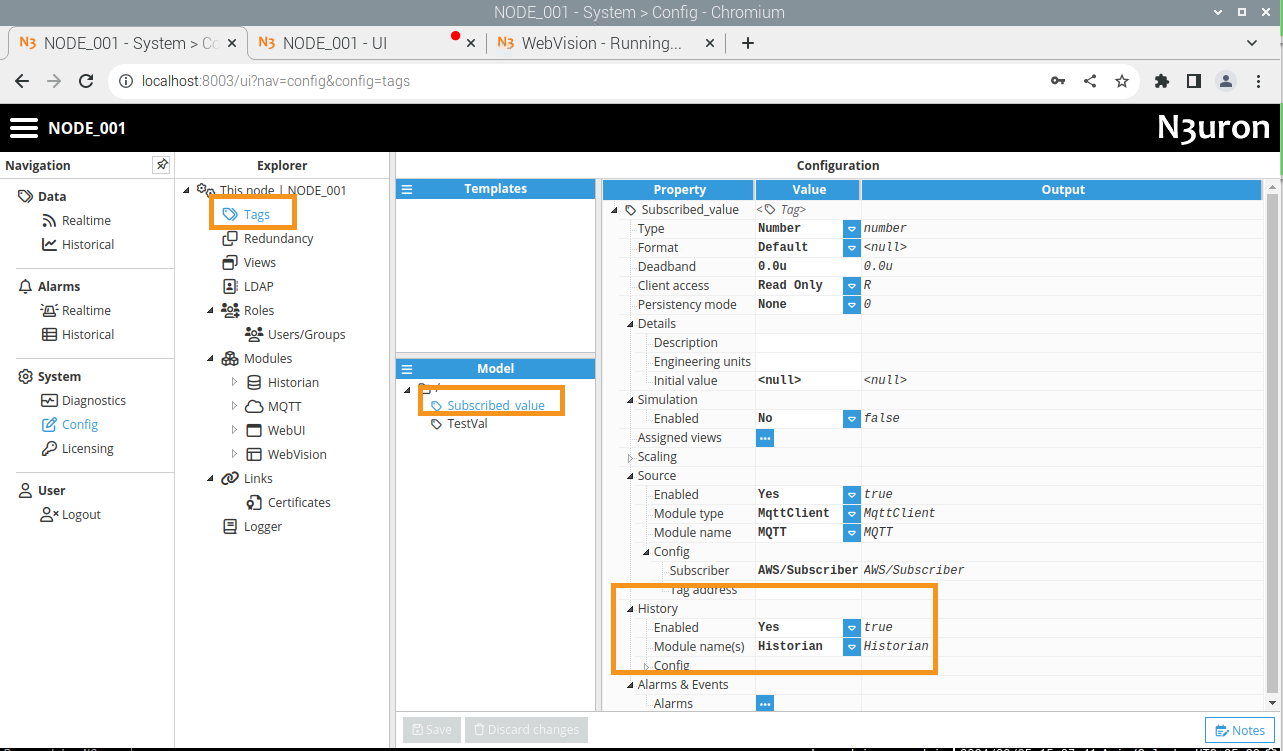
Task: Collapse the History property group
Action: tap(630, 609)
